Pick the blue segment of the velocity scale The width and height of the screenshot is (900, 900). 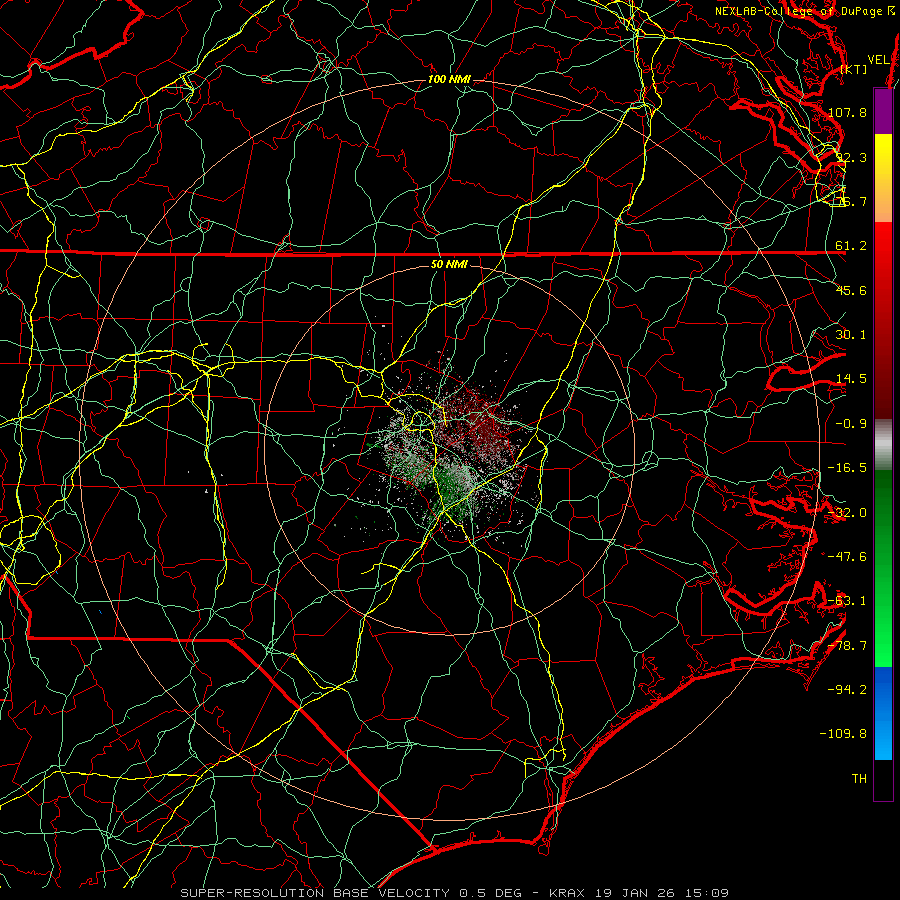point(883,713)
